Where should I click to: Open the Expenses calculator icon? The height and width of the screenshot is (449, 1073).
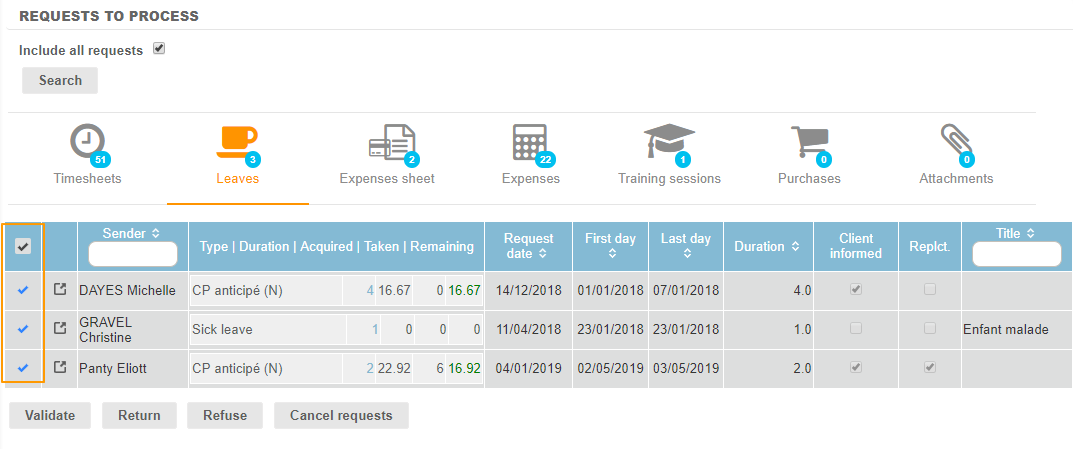tap(530, 143)
